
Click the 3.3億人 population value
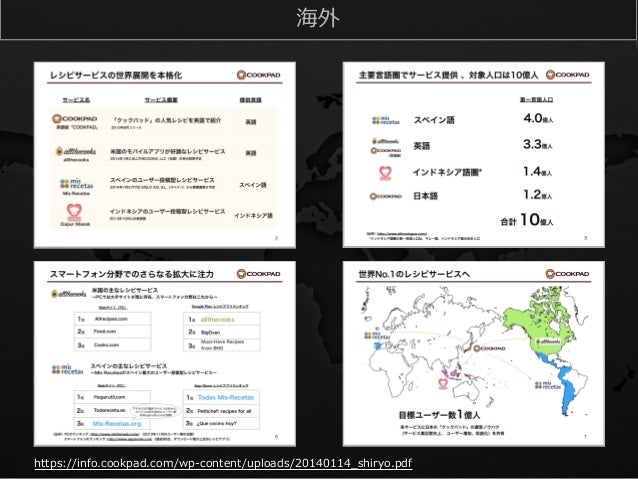pos(538,144)
